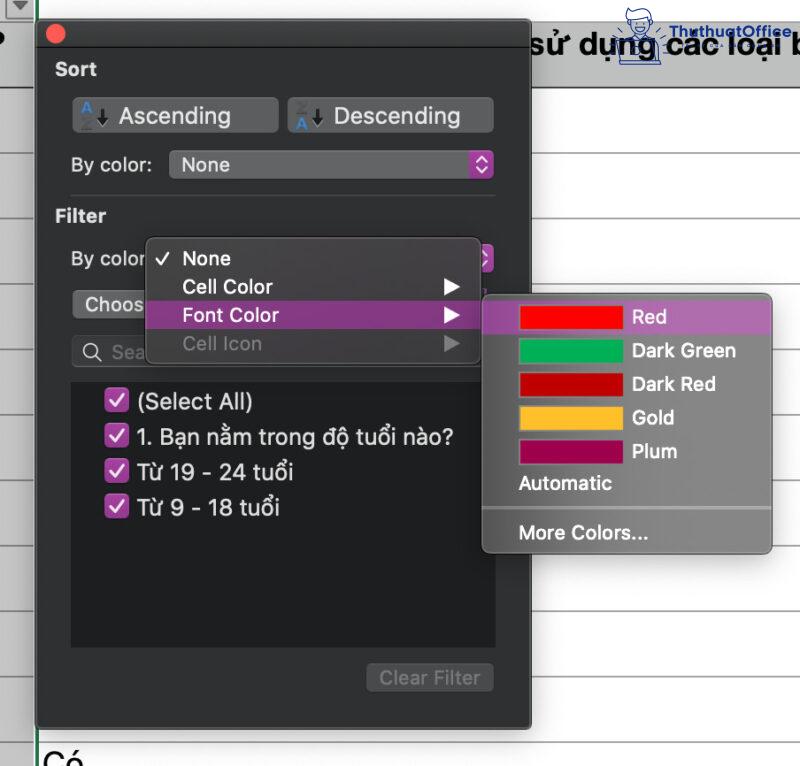Choose Automatic in the font color submenu
The image size is (800, 766).
coord(565,483)
